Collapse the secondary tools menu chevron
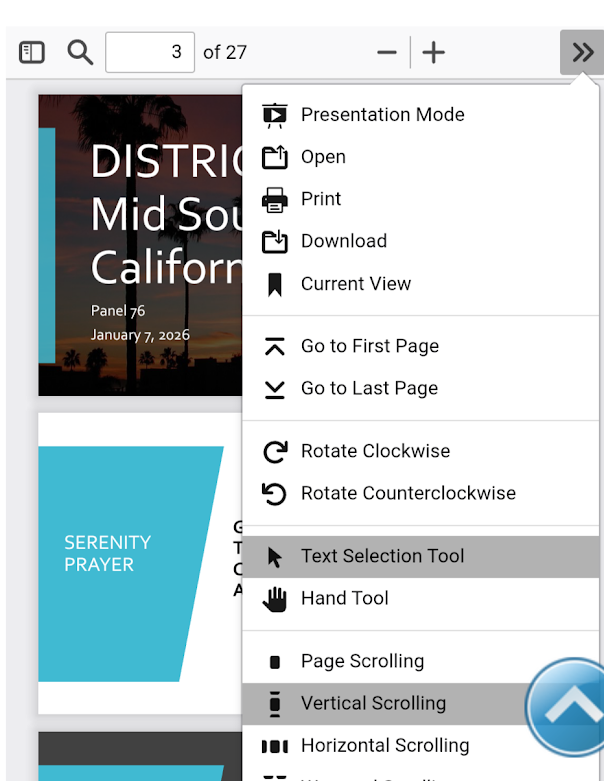The width and height of the screenshot is (604, 781). coord(582,52)
